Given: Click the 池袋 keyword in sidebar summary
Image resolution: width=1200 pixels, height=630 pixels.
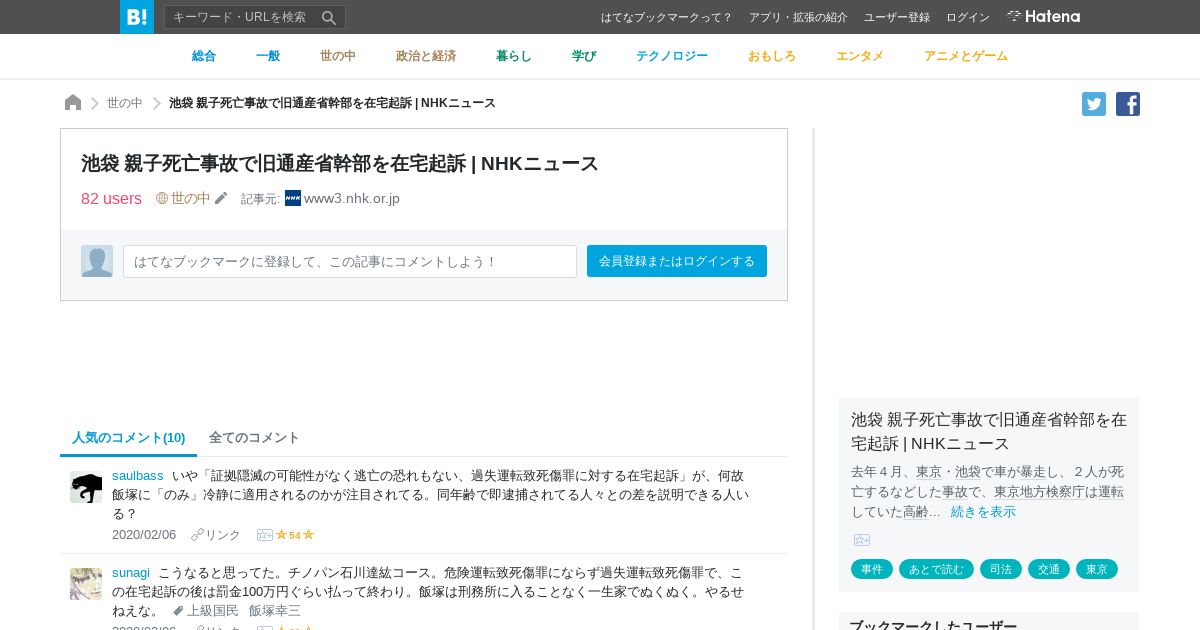Looking at the screenshot, I should (967, 471).
